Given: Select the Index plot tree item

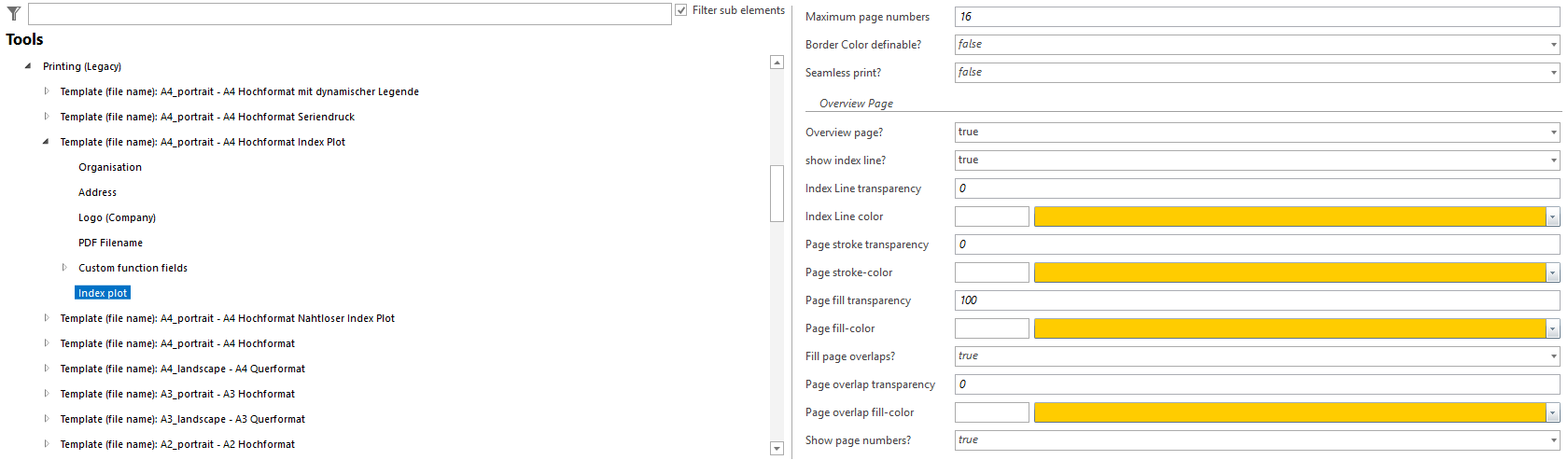Looking at the screenshot, I should click(x=103, y=293).
